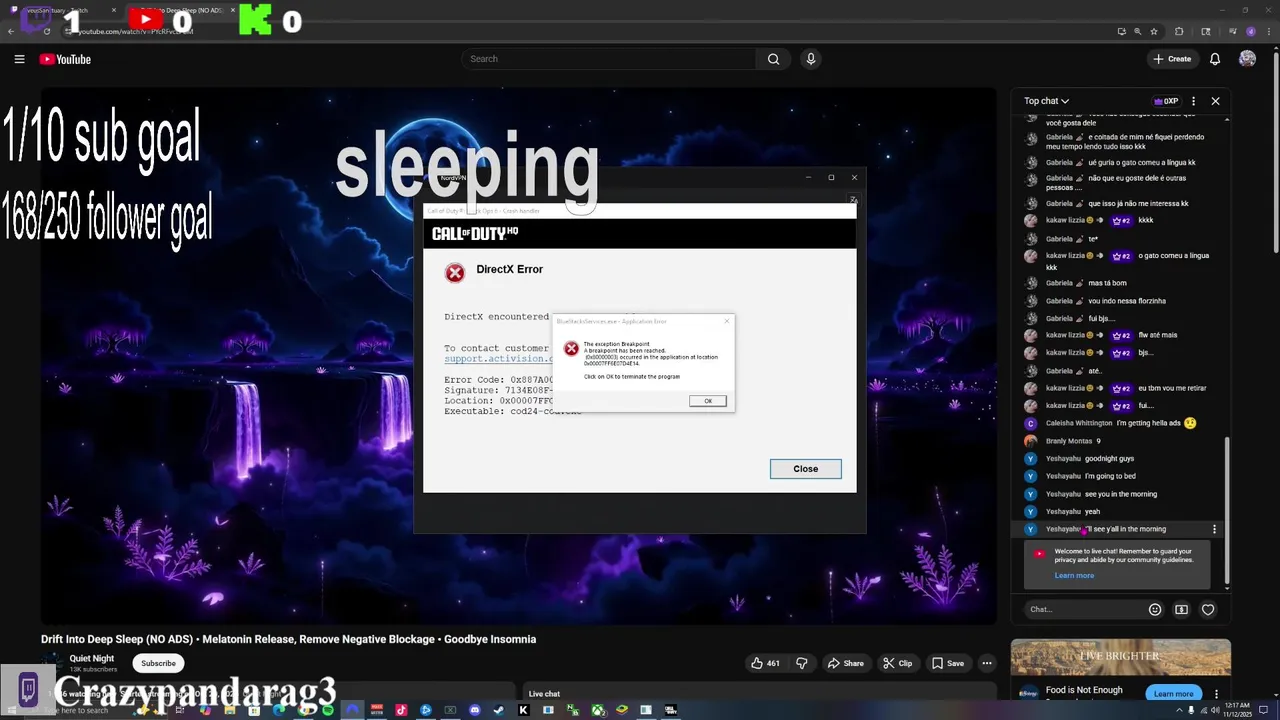Red error icon in the DirectX Error dialog
The width and height of the screenshot is (1280, 720).
[455, 273]
